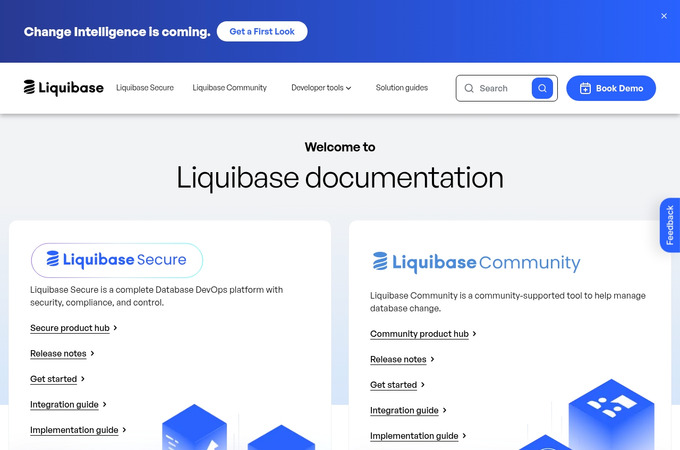This screenshot has height=450, width=680.
Task: Click the Liquibase Secure logo badge
Action: pos(117,260)
